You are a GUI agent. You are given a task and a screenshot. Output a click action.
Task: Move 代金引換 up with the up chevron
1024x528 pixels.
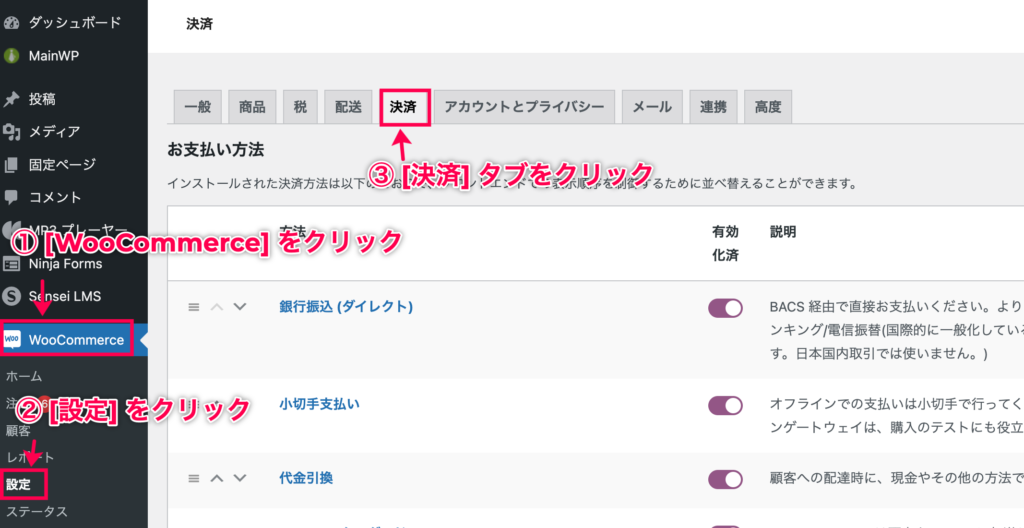217,478
